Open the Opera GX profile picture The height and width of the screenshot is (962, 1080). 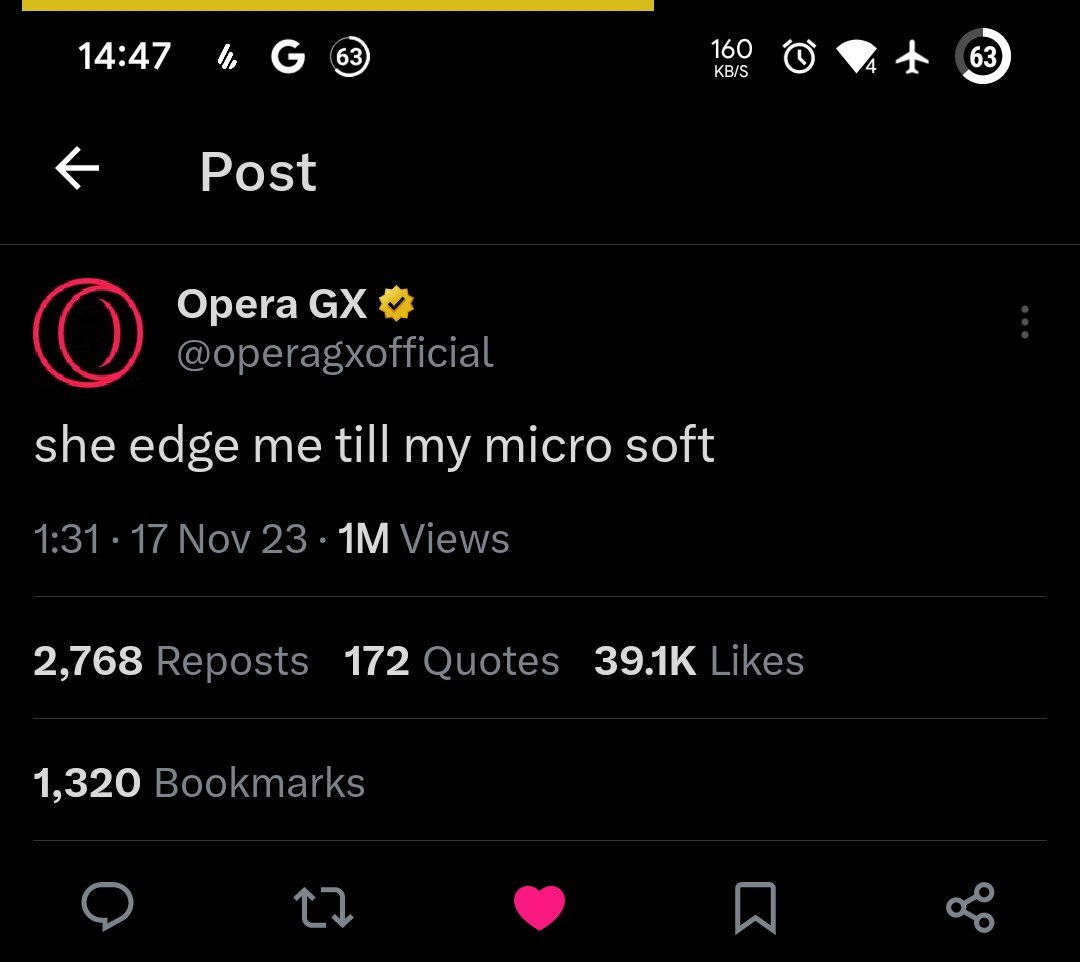88,333
